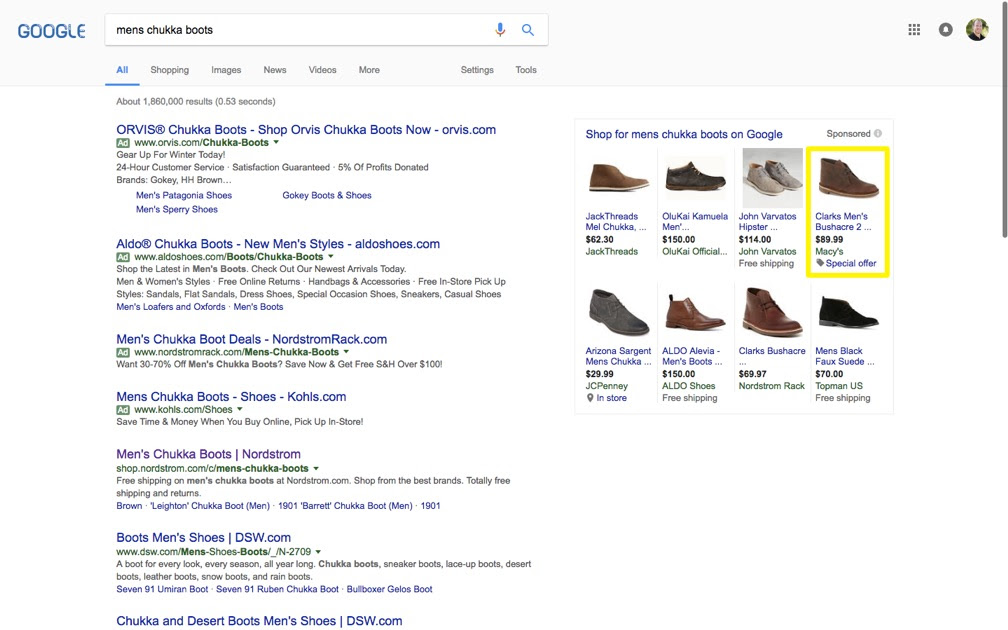1008x630 pixels.
Task: Switch to the Images tab
Action: point(226,70)
